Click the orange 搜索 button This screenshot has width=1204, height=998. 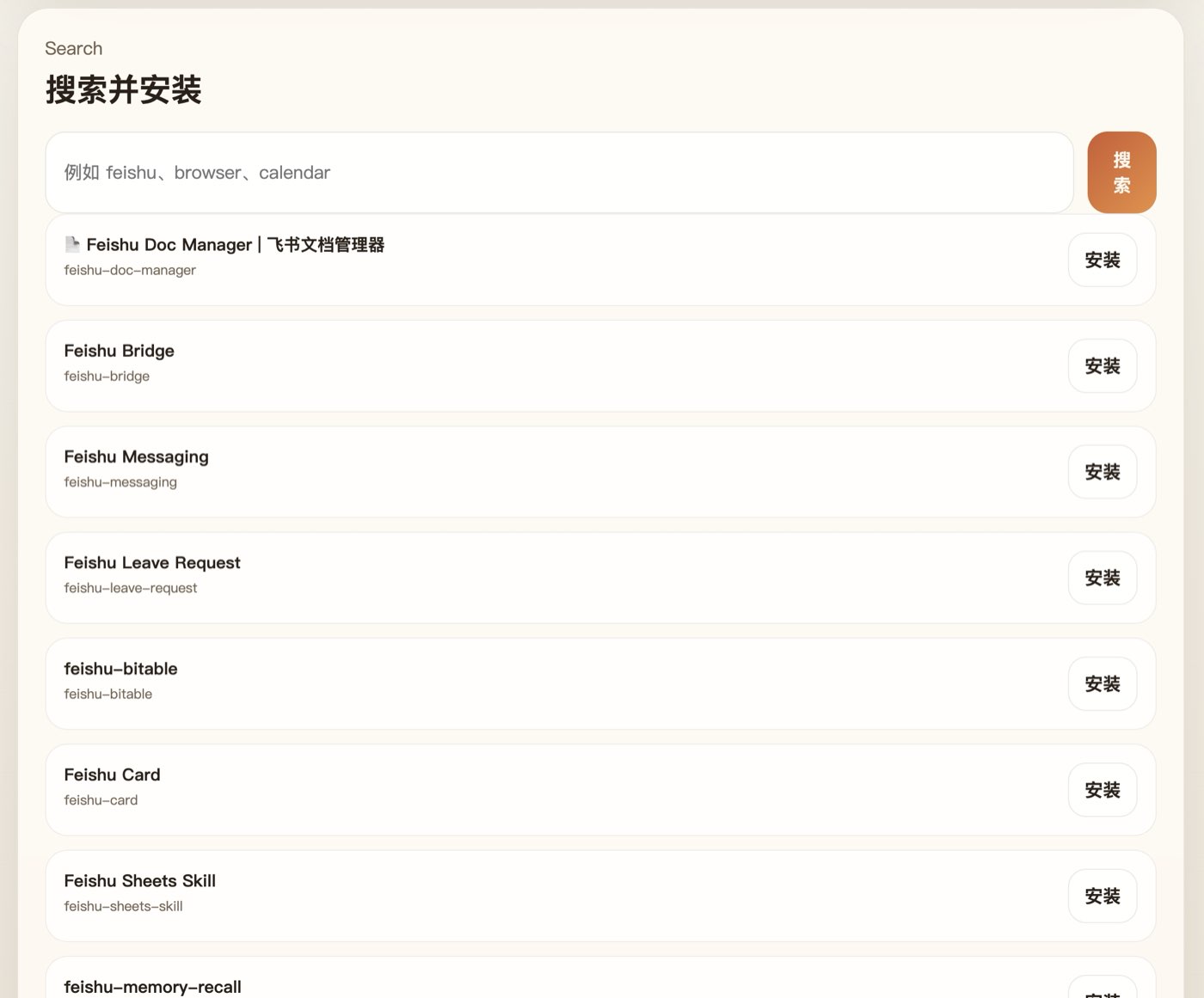[x=1121, y=173]
